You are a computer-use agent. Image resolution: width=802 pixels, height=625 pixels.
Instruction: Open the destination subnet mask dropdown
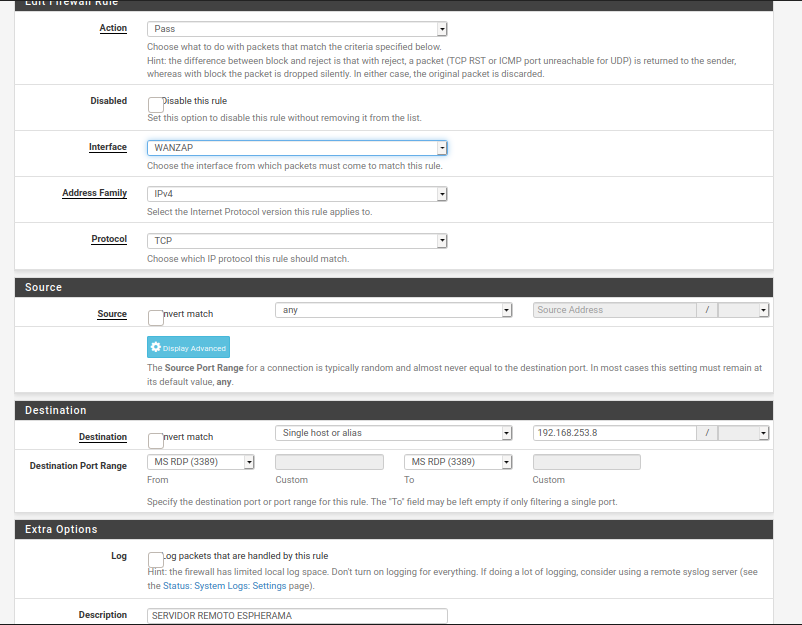coord(743,433)
